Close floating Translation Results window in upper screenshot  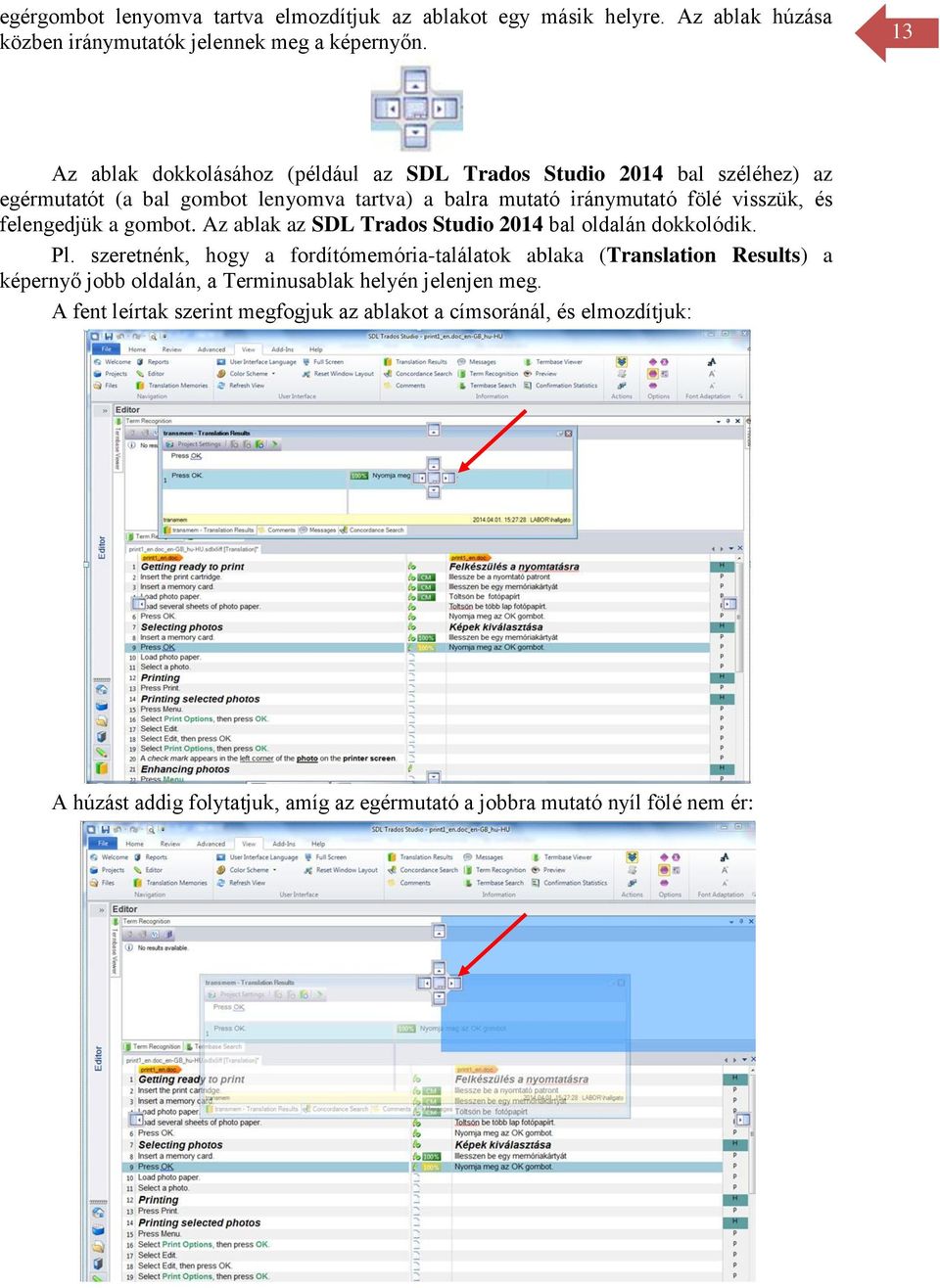pos(568,433)
